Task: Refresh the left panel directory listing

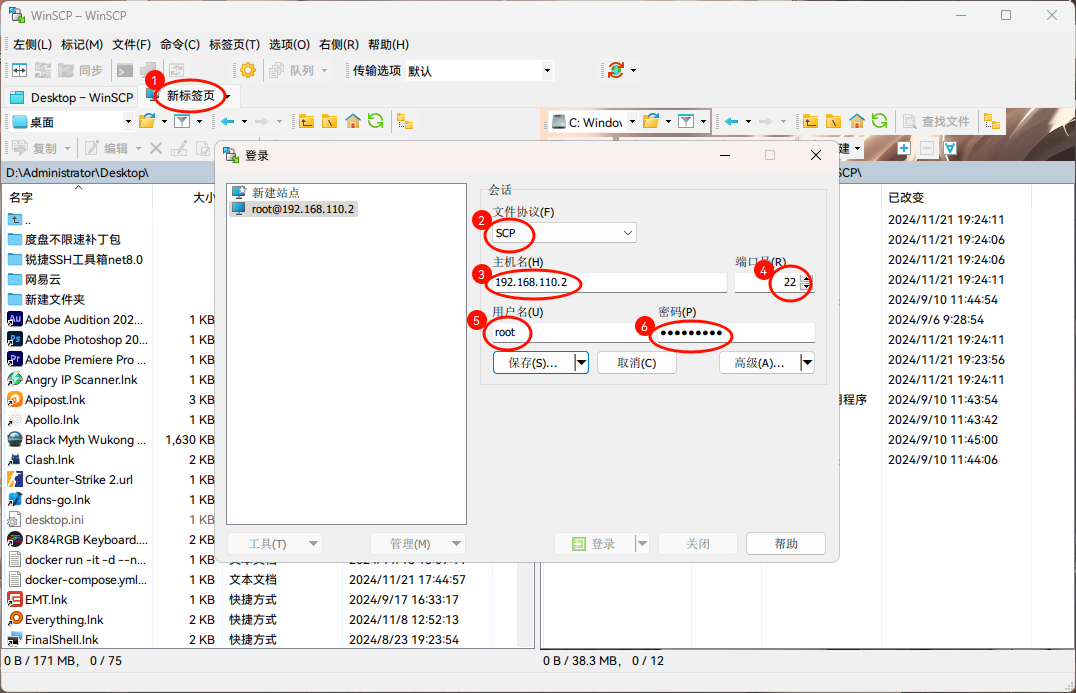Action: pos(375,121)
